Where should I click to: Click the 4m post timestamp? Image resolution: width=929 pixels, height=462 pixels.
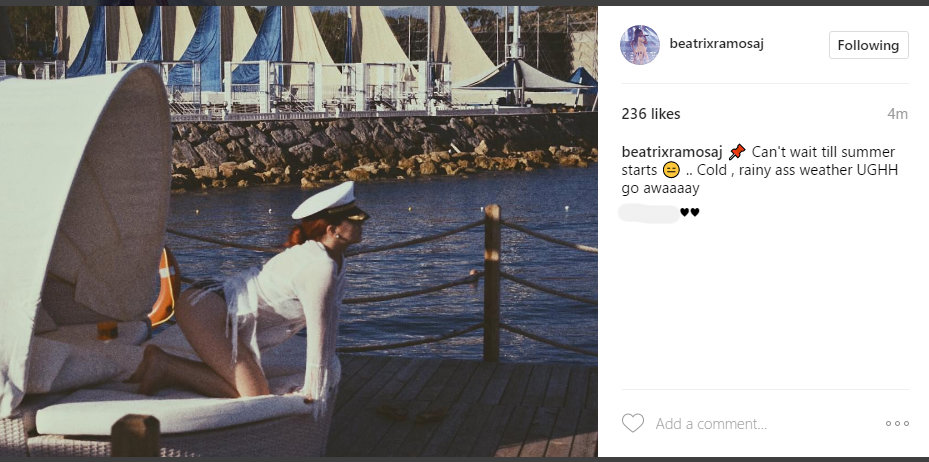[897, 114]
